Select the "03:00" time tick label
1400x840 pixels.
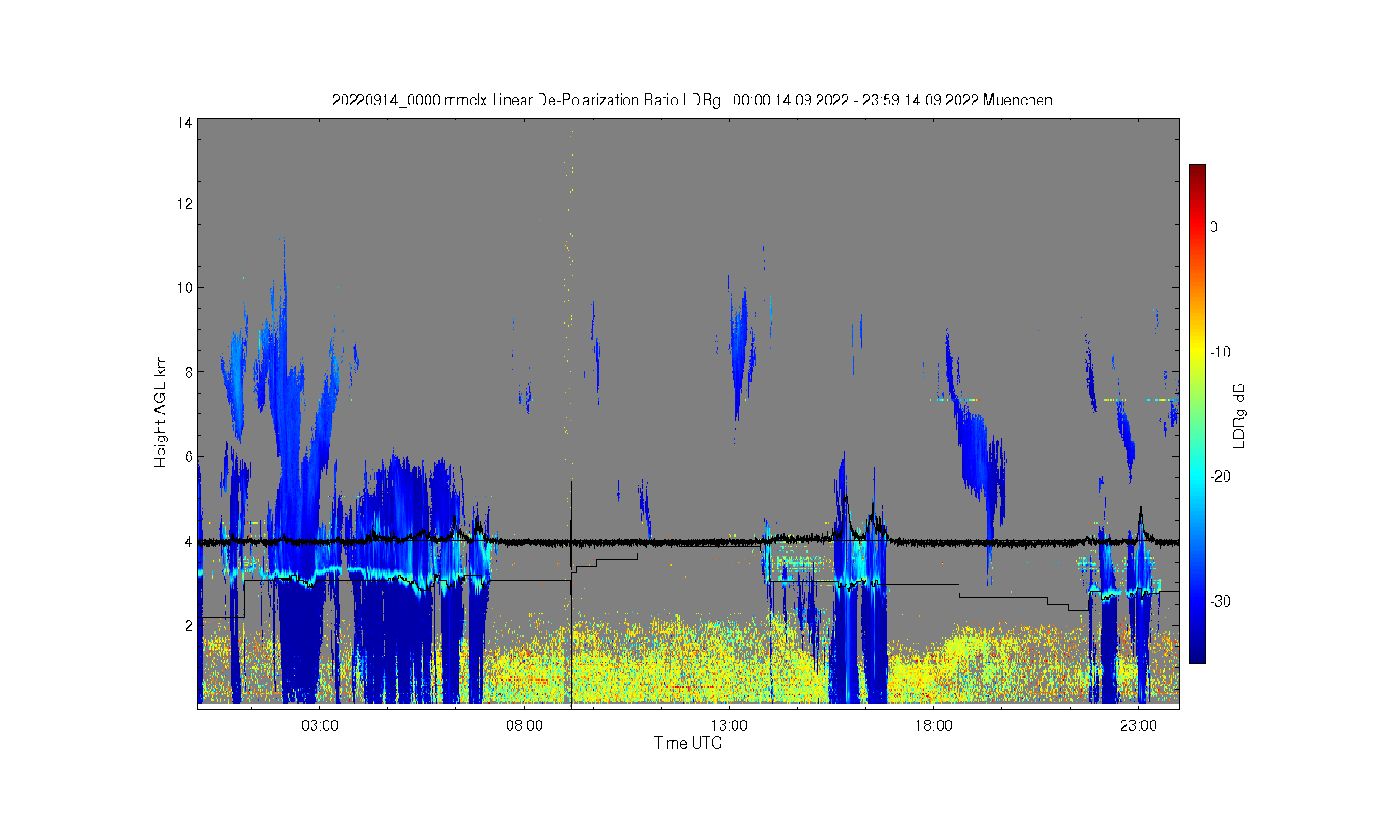(x=319, y=725)
